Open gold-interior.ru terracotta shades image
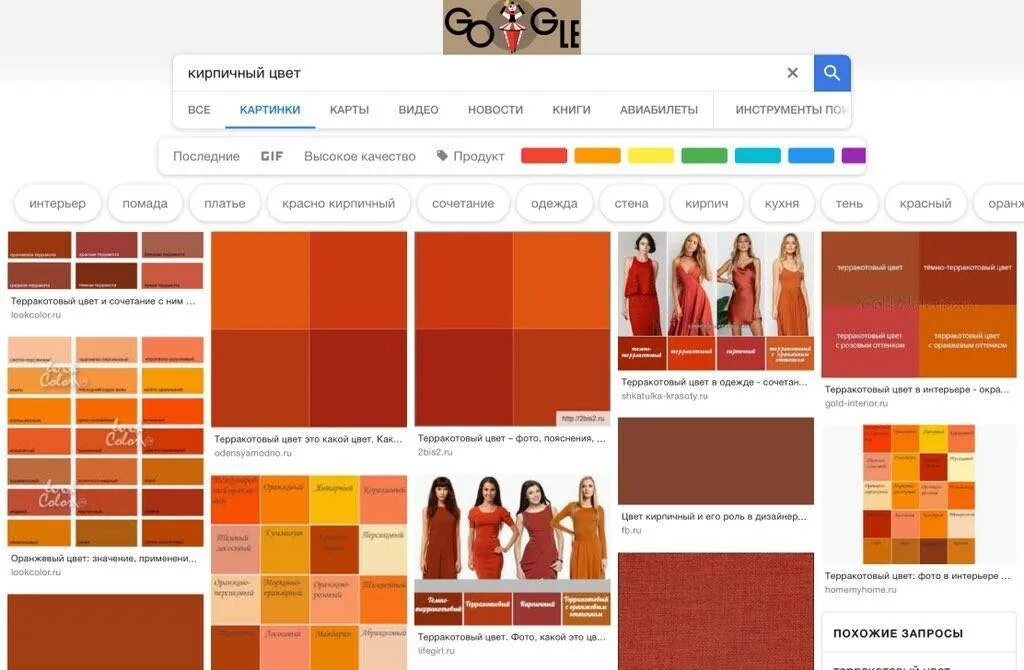This screenshot has width=1024, height=670. (919, 304)
